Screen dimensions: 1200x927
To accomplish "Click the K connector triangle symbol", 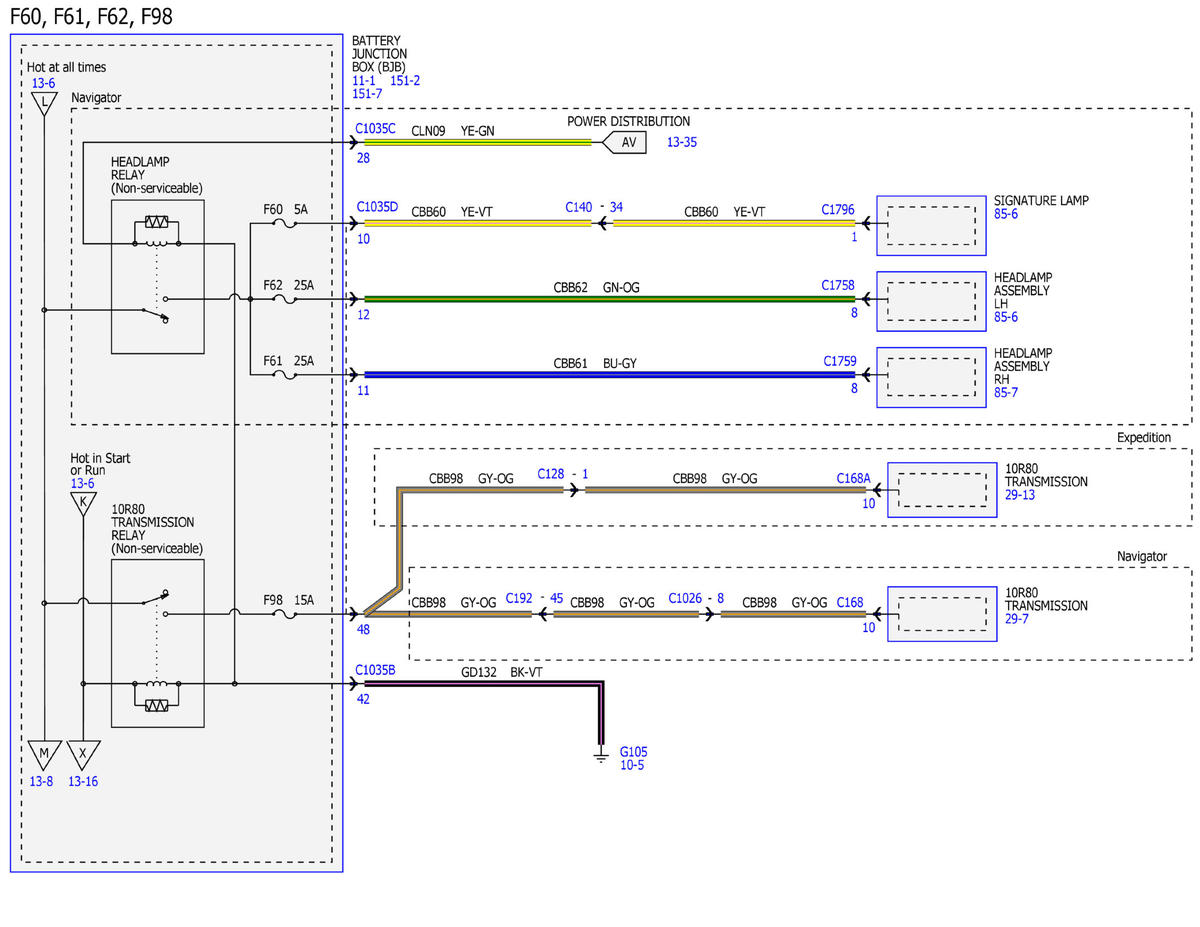I will tap(83, 504).
